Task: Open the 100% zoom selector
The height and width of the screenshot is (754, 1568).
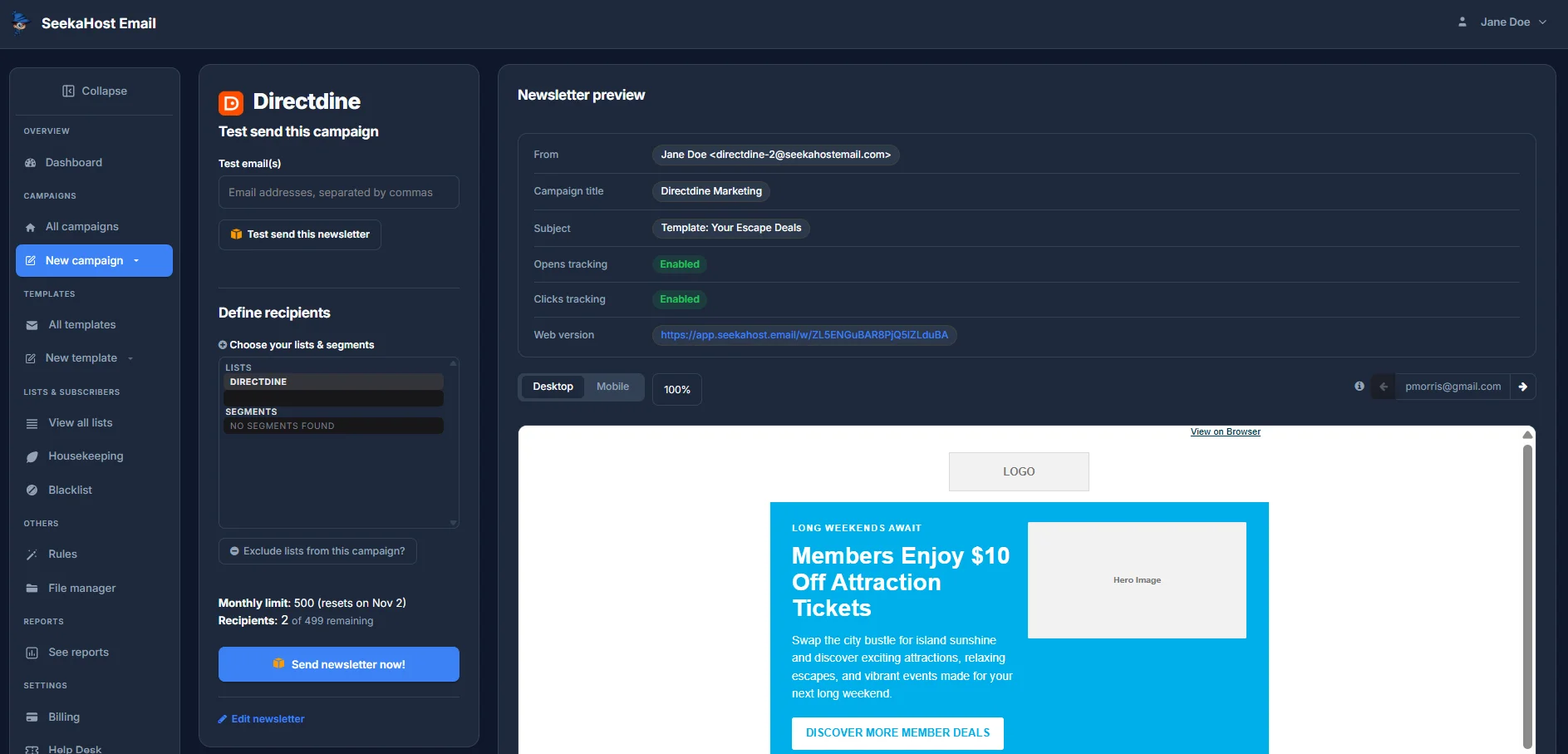Action: click(x=677, y=389)
